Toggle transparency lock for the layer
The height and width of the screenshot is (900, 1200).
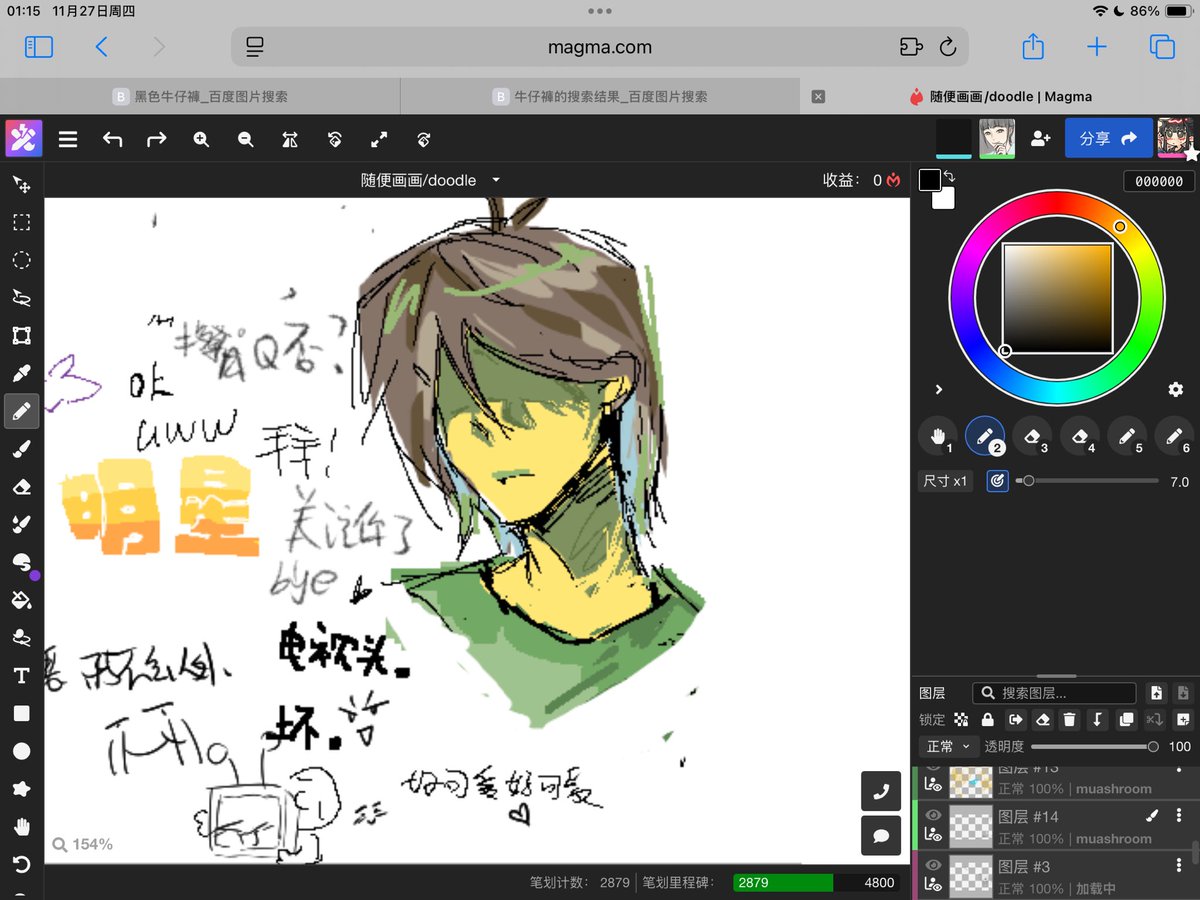coord(961,720)
